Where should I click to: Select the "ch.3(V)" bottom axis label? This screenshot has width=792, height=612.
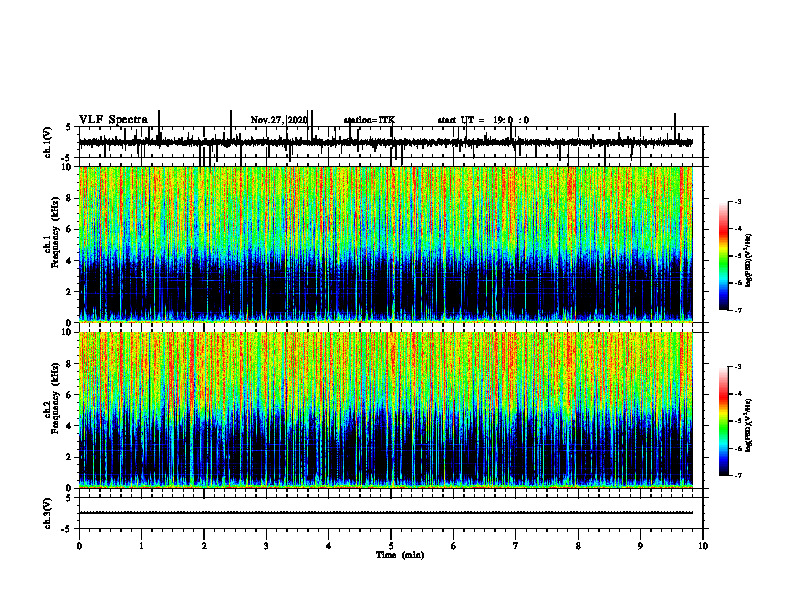point(48,513)
